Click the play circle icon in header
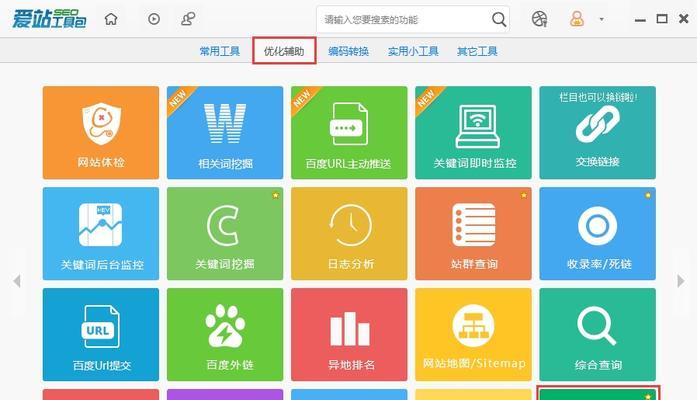The image size is (697, 400). tap(154, 19)
